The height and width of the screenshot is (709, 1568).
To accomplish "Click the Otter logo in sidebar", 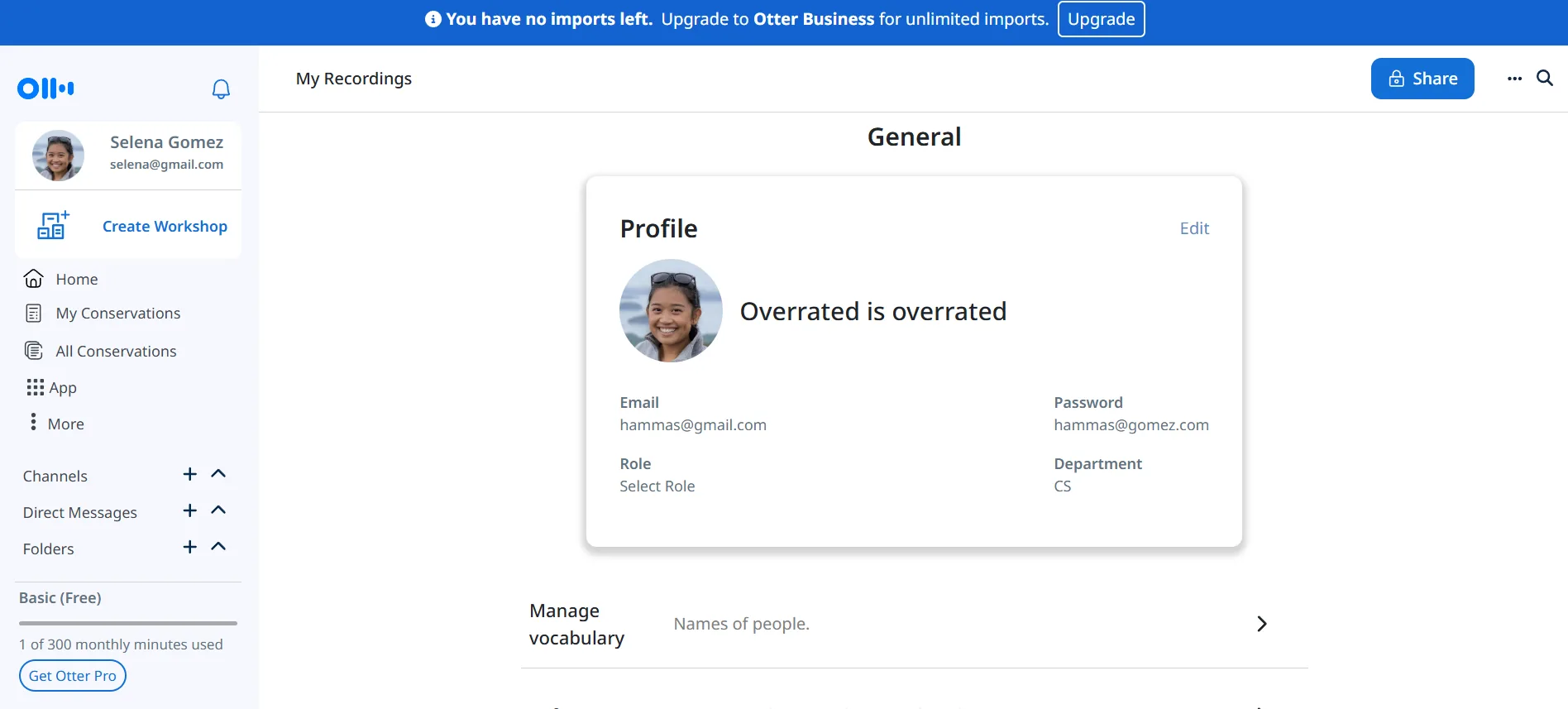I will 45,89.
